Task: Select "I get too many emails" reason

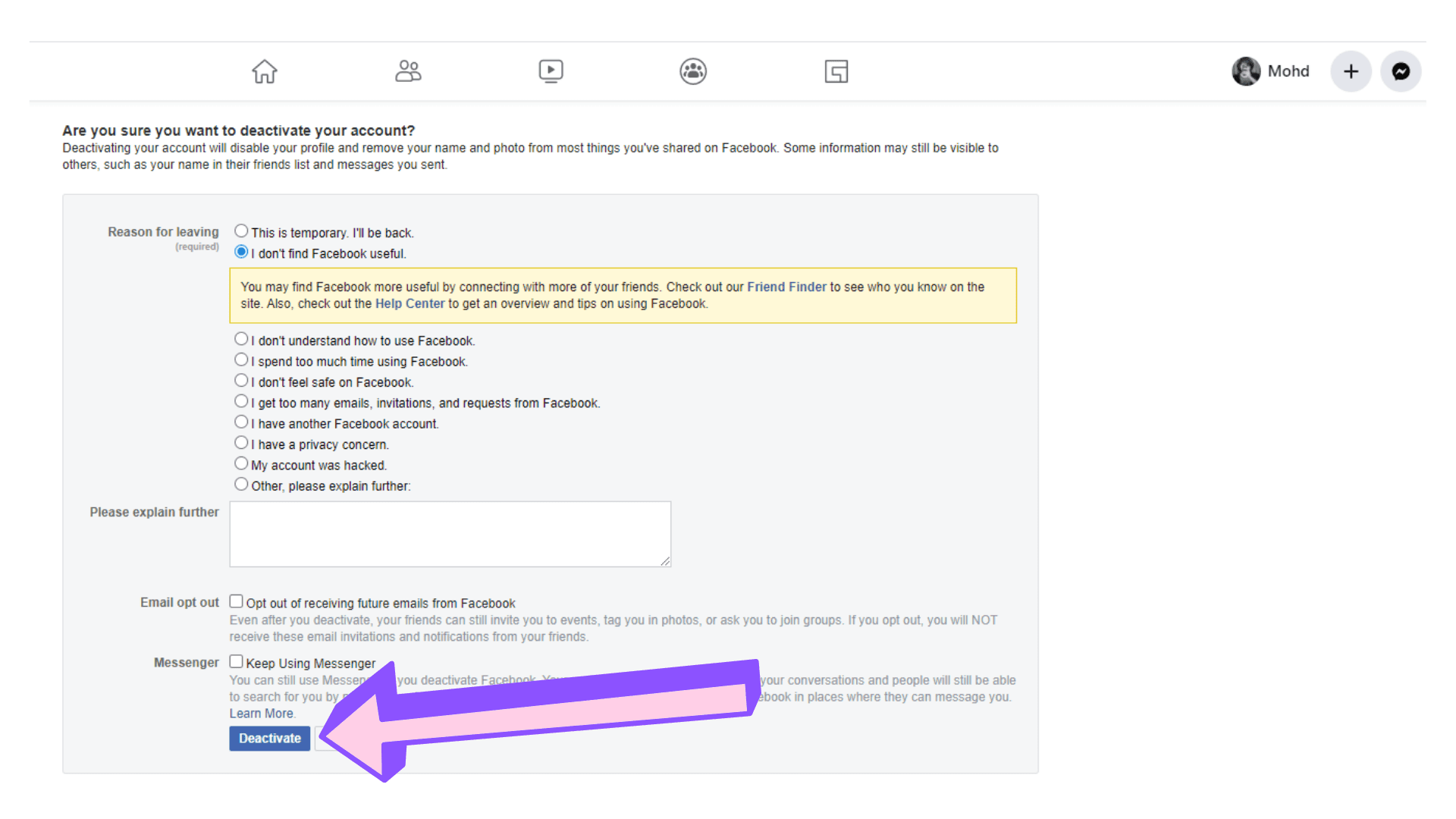Action: (x=241, y=401)
